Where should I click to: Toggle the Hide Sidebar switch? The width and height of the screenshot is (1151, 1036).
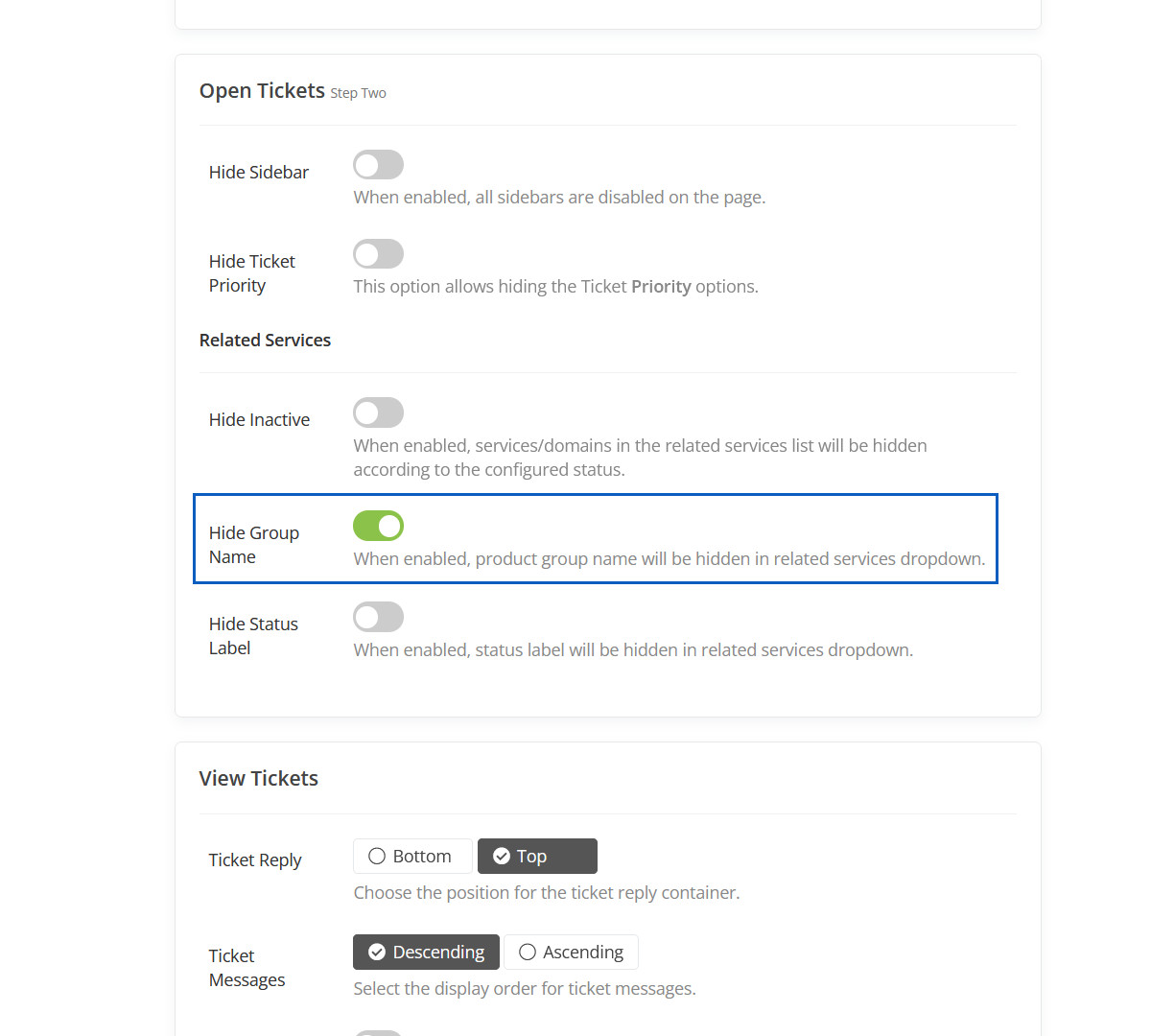tap(378, 165)
